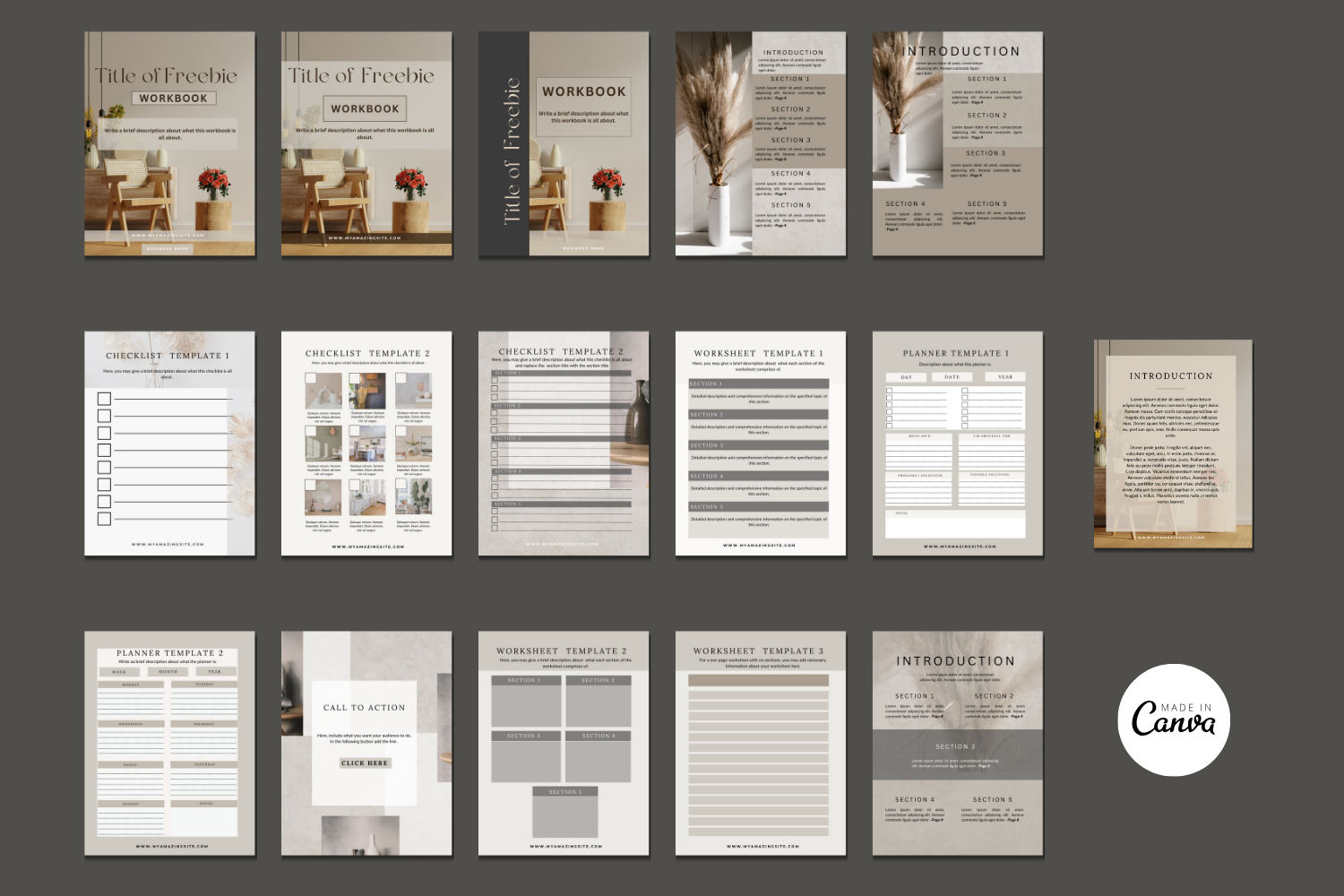Select the website URL on the Worksheet Template 3 page
1344x896 pixels.
point(761,846)
